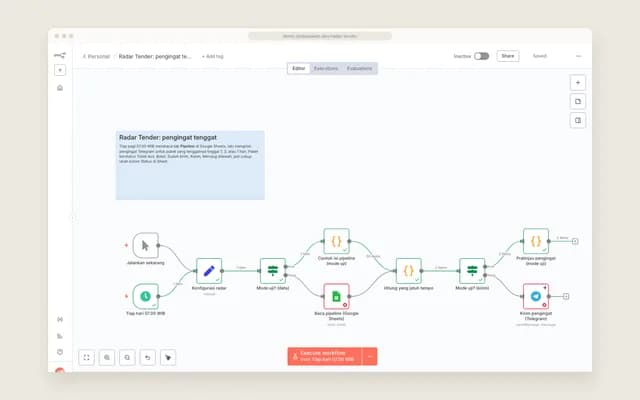
Task: Select the Jalankan sekarang manual trigger node
Action: 145,245
